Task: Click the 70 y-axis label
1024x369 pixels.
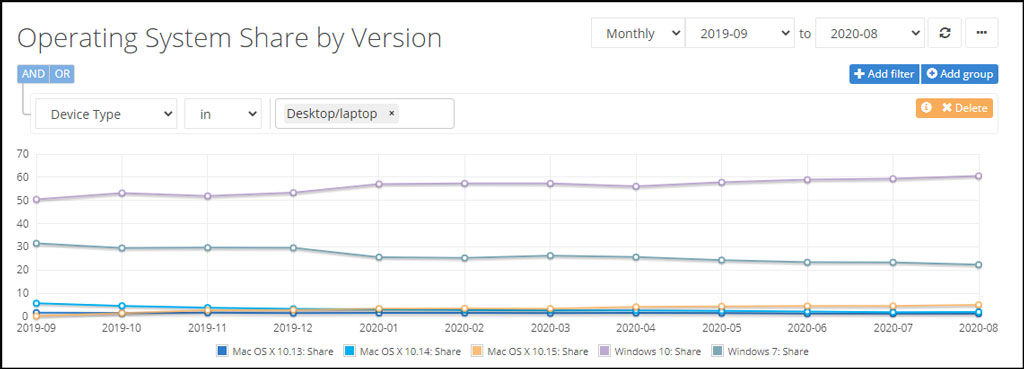Action: pyautogui.click(x=23, y=154)
